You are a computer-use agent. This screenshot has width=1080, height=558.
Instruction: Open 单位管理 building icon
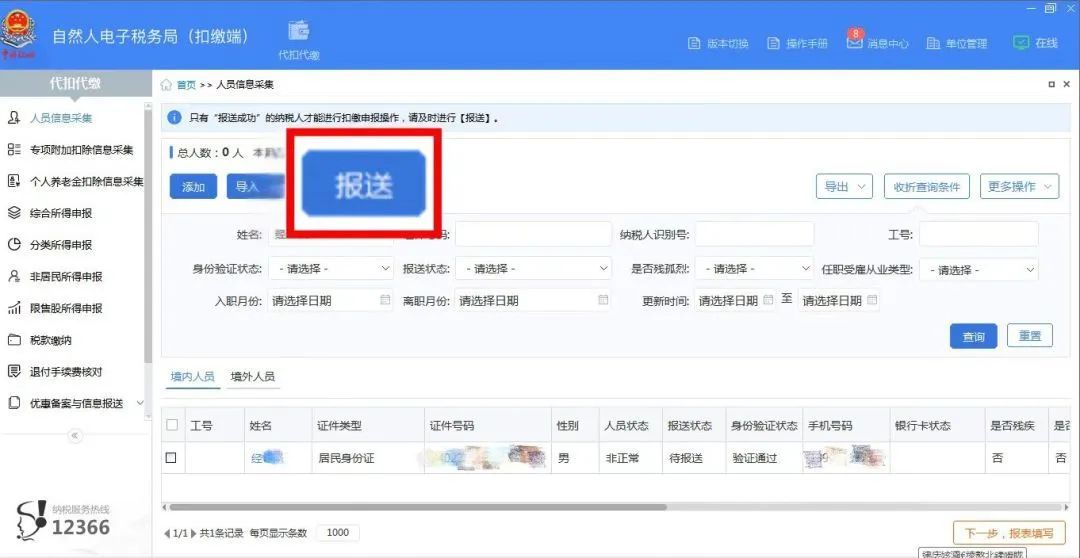pyautogui.click(x=933, y=43)
